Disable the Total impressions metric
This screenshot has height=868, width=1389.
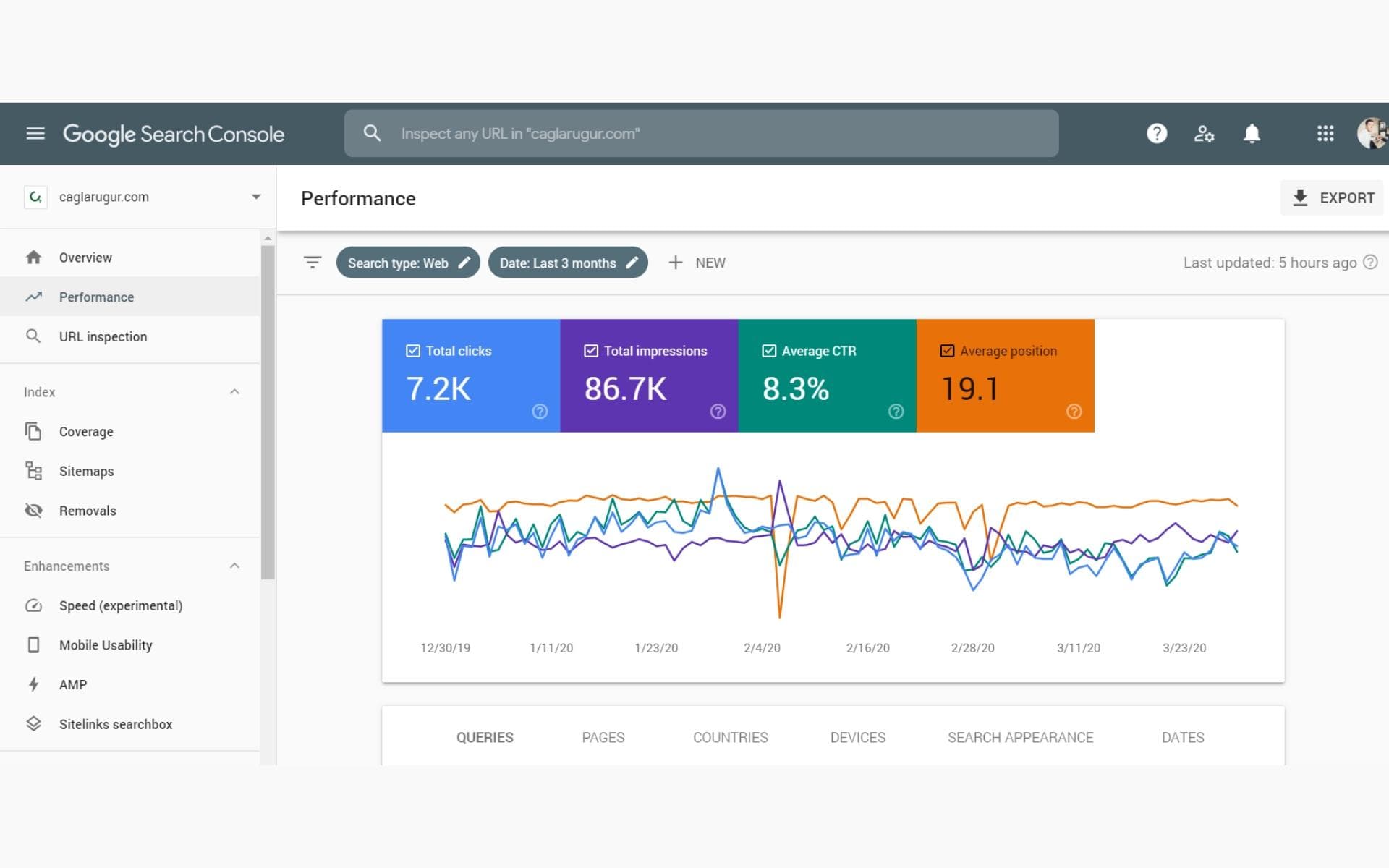click(x=590, y=350)
